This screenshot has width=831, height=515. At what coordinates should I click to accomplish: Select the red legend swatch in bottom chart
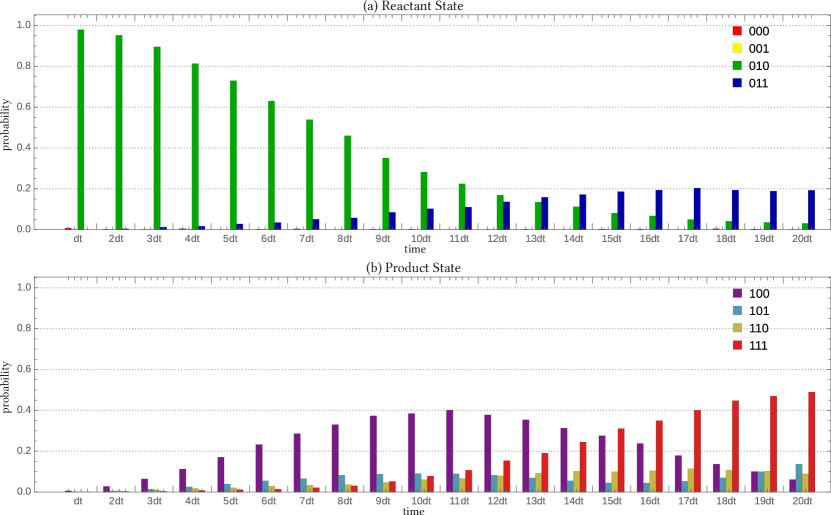click(737, 345)
